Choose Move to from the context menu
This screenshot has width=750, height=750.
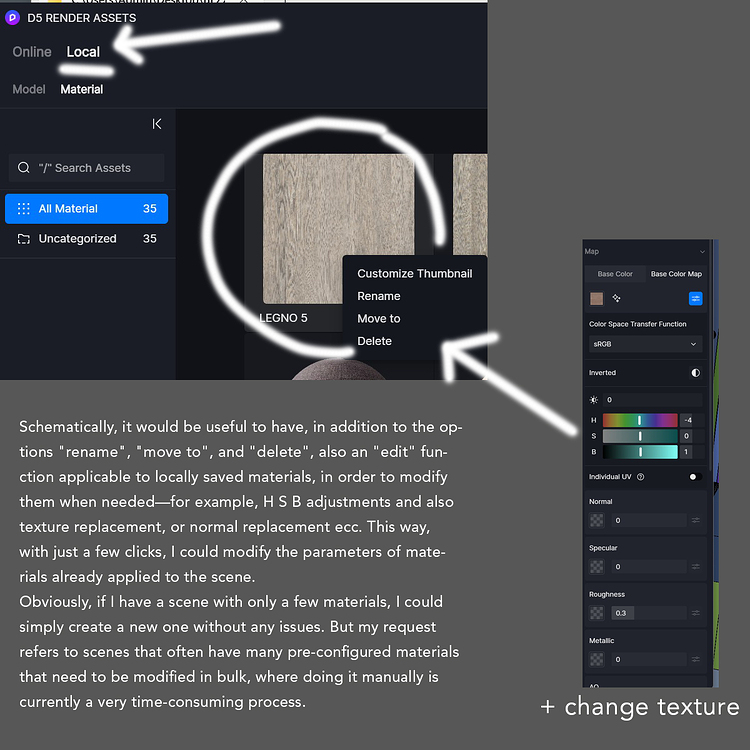tap(379, 319)
